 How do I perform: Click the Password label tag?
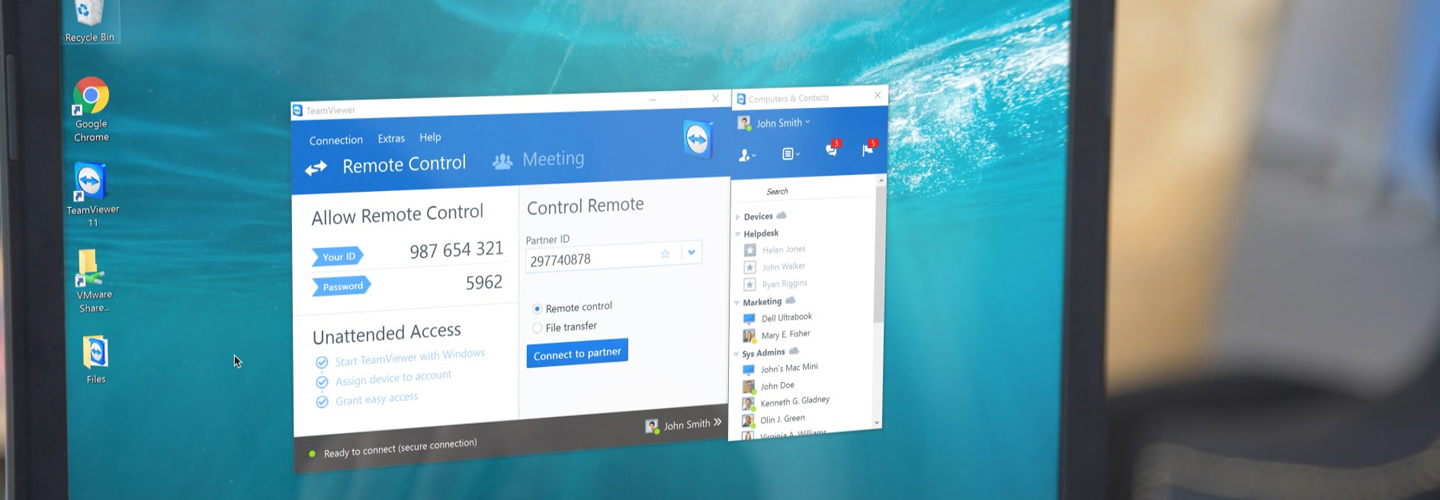pyautogui.click(x=342, y=286)
